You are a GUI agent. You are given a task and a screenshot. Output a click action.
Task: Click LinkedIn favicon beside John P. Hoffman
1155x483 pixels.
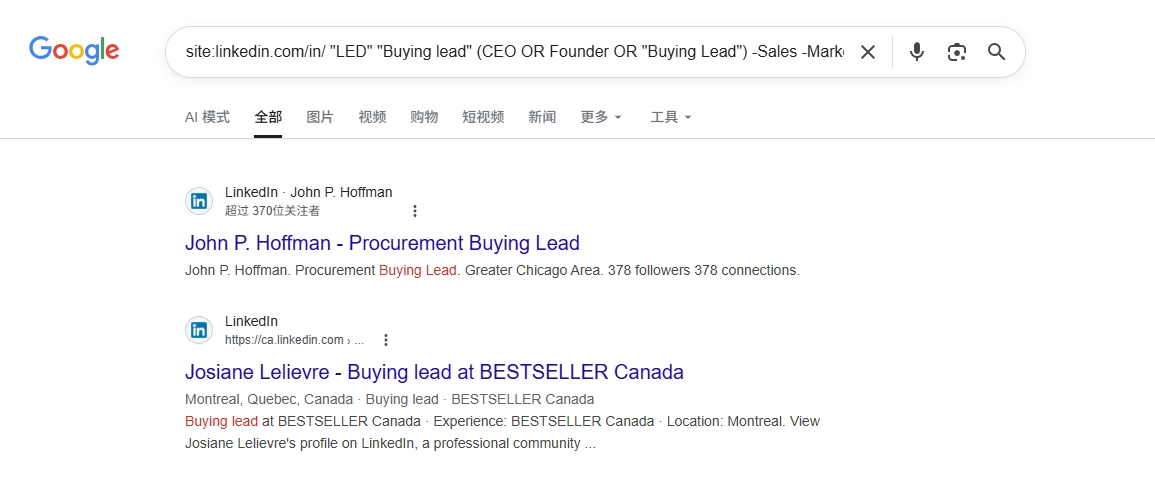pyautogui.click(x=199, y=201)
